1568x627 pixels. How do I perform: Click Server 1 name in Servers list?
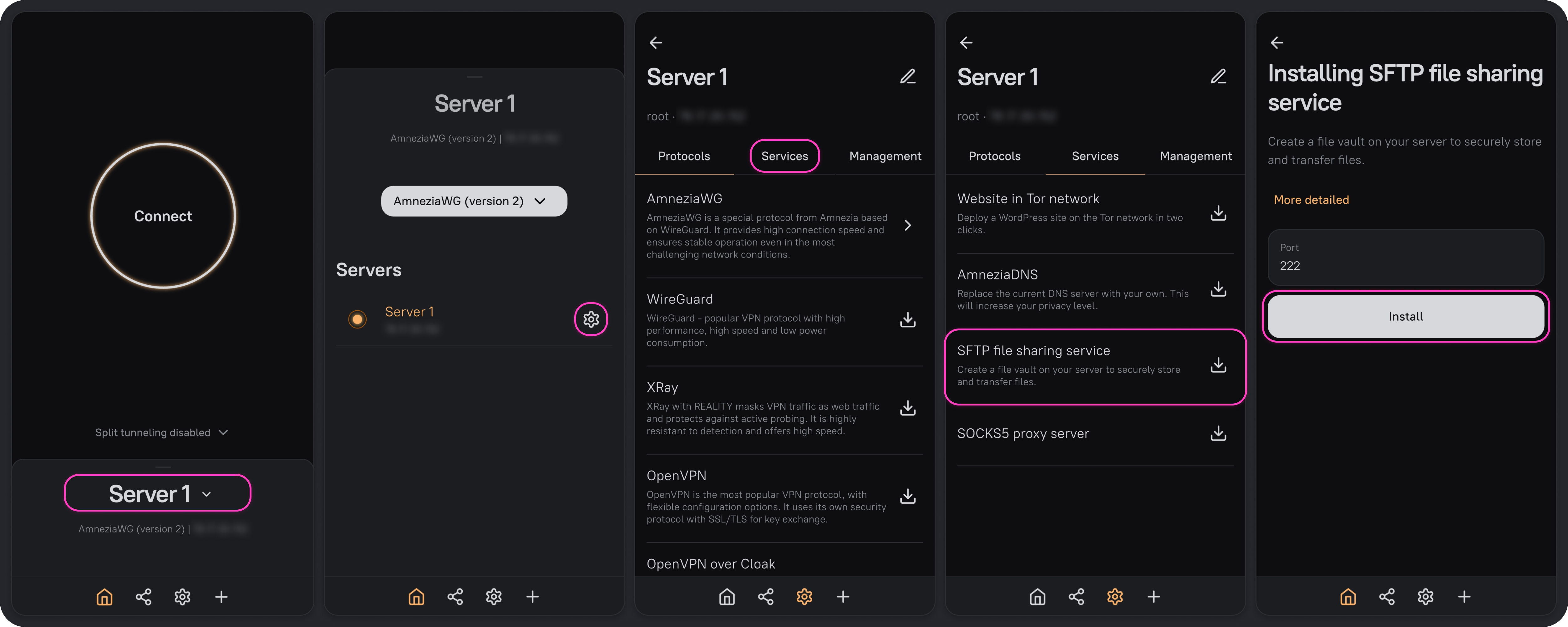point(410,312)
